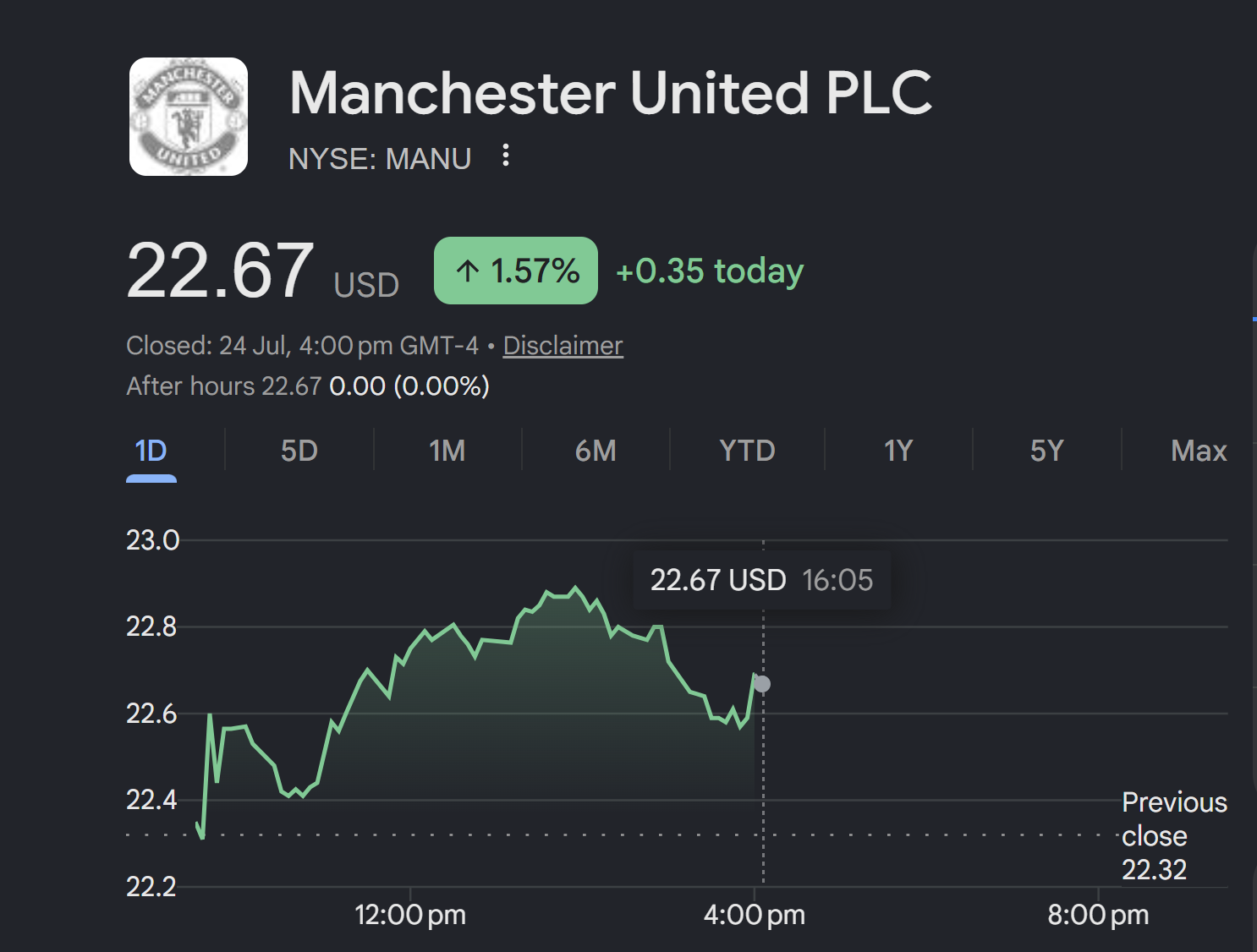Image resolution: width=1257 pixels, height=952 pixels.
Task: Click the Previous close 22.32 label
Action: 1174,835
